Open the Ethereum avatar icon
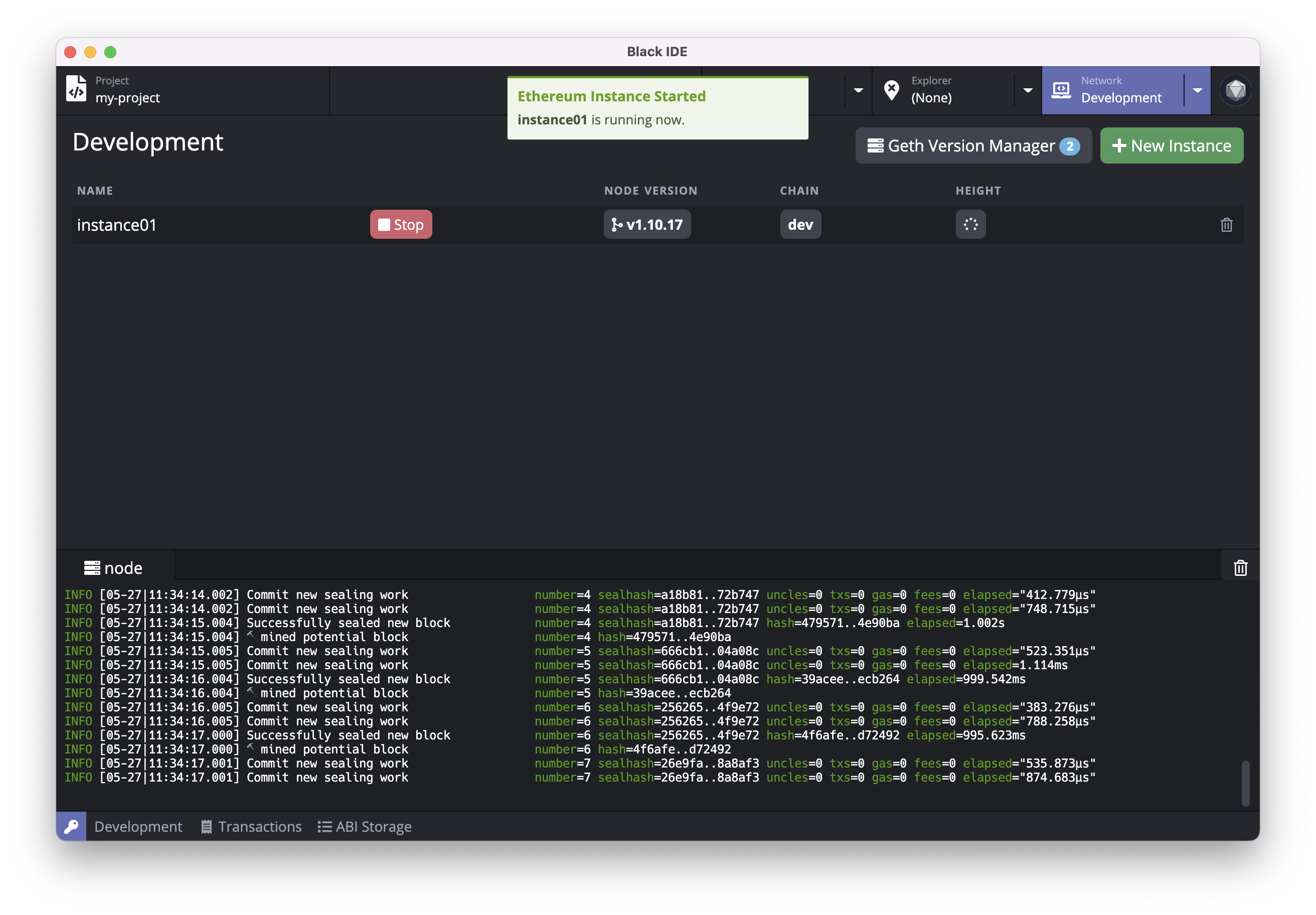This screenshot has height=915, width=1316. tap(1235, 90)
